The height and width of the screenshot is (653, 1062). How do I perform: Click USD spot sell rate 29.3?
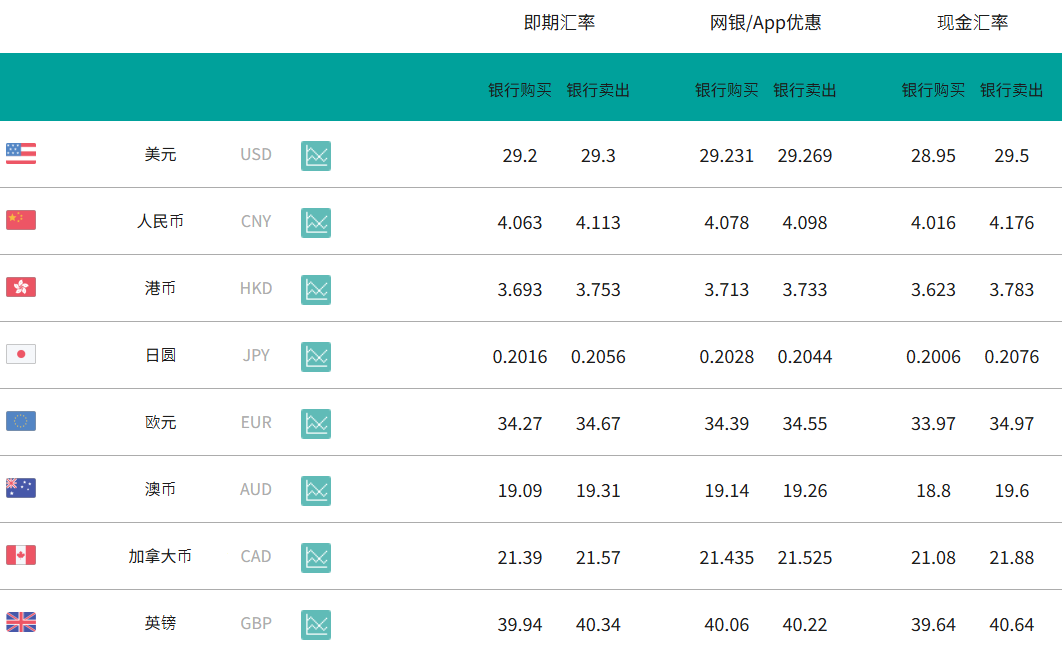pyautogui.click(x=598, y=156)
